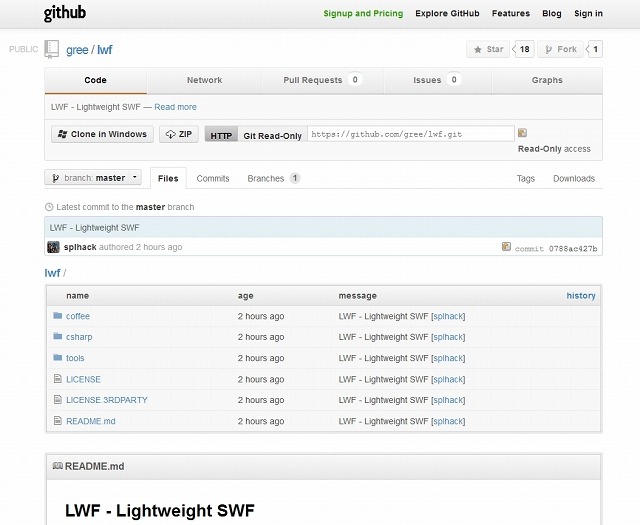The image size is (640, 525).
Task: Click the csharp folder icon
Action: pos(58,336)
